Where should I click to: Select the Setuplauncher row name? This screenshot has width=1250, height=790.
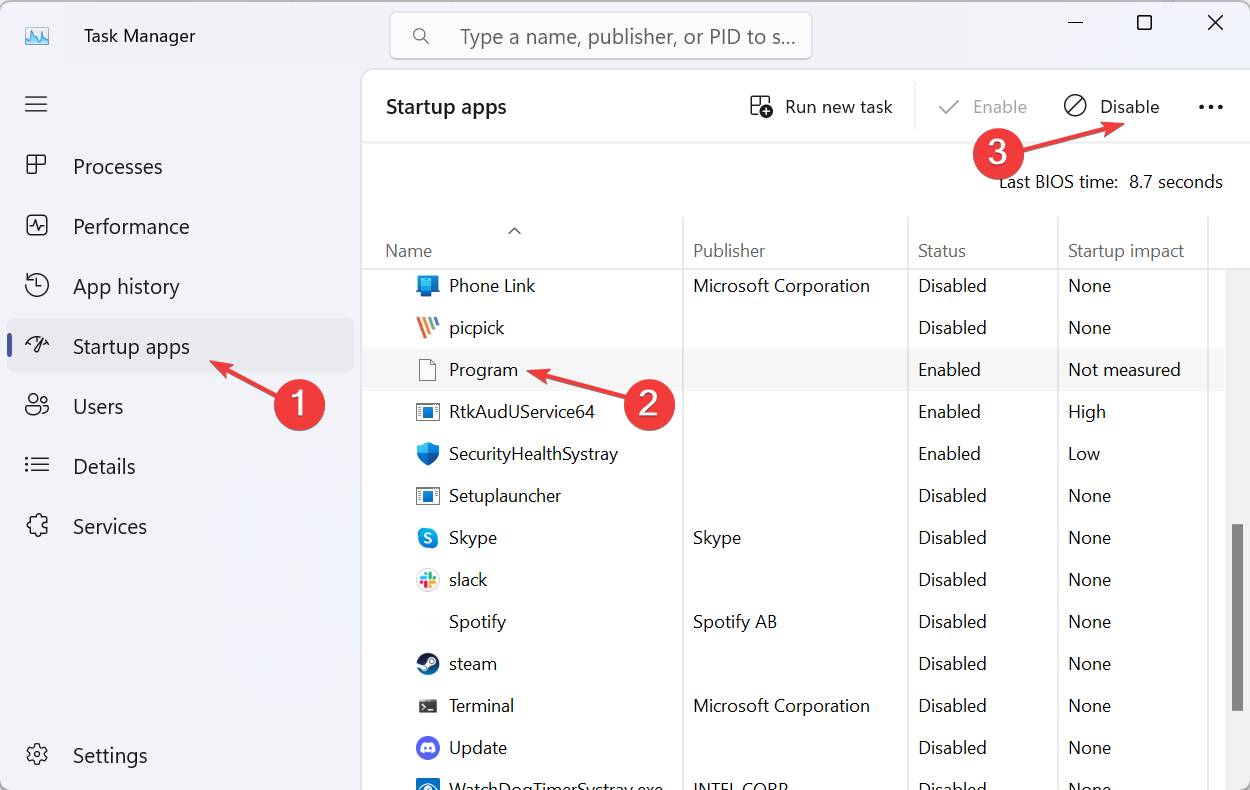505,496
